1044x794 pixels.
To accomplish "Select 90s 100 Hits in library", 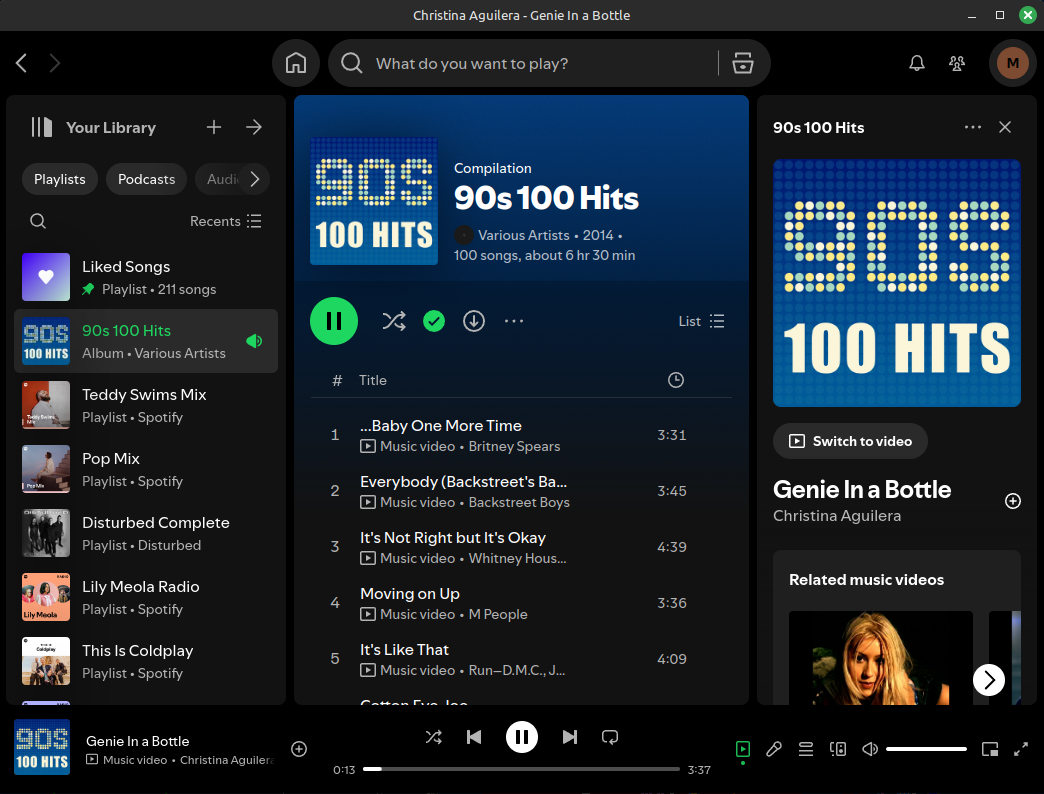I will coord(146,341).
